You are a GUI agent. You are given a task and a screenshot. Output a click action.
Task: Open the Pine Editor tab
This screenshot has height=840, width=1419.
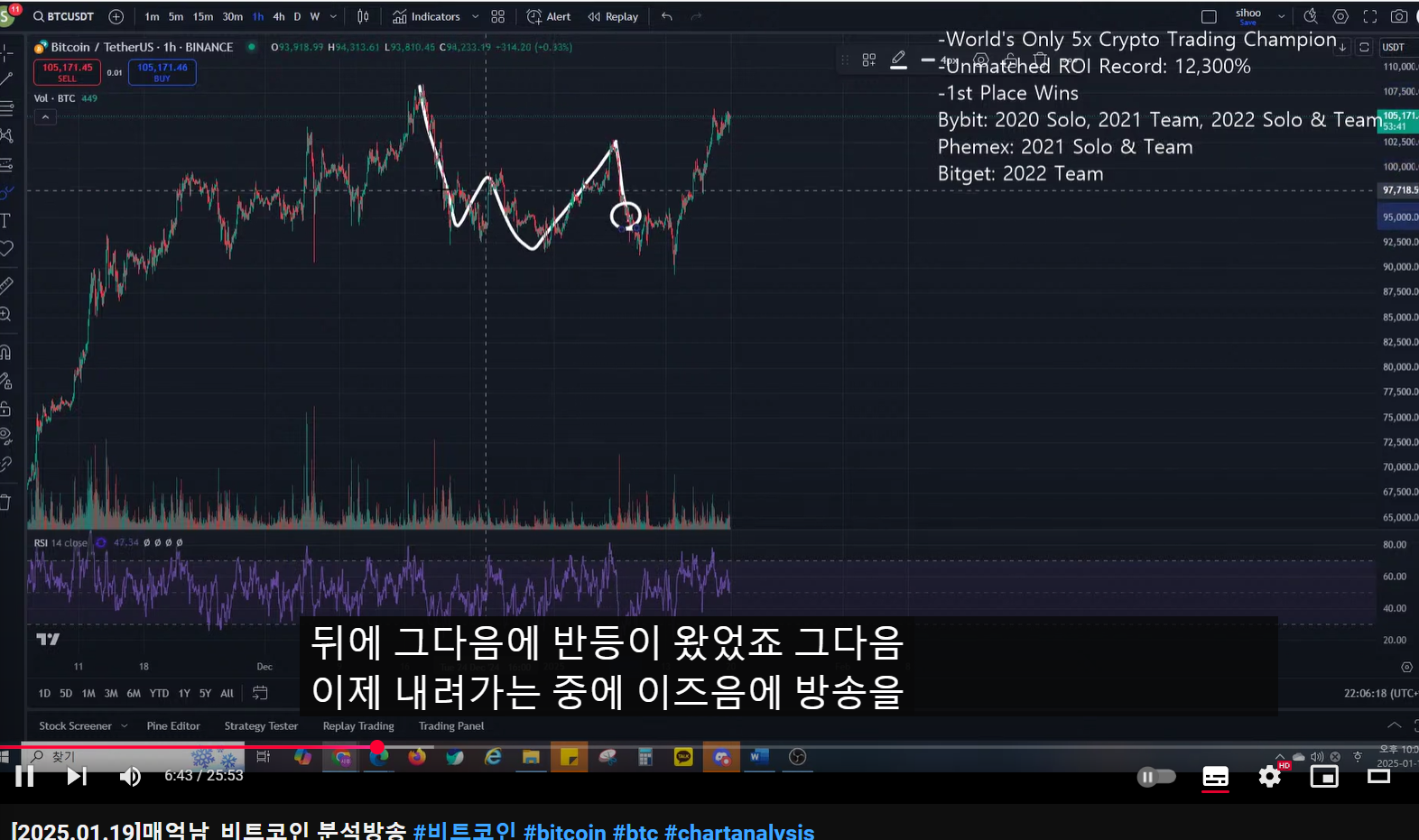[x=173, y=725]
